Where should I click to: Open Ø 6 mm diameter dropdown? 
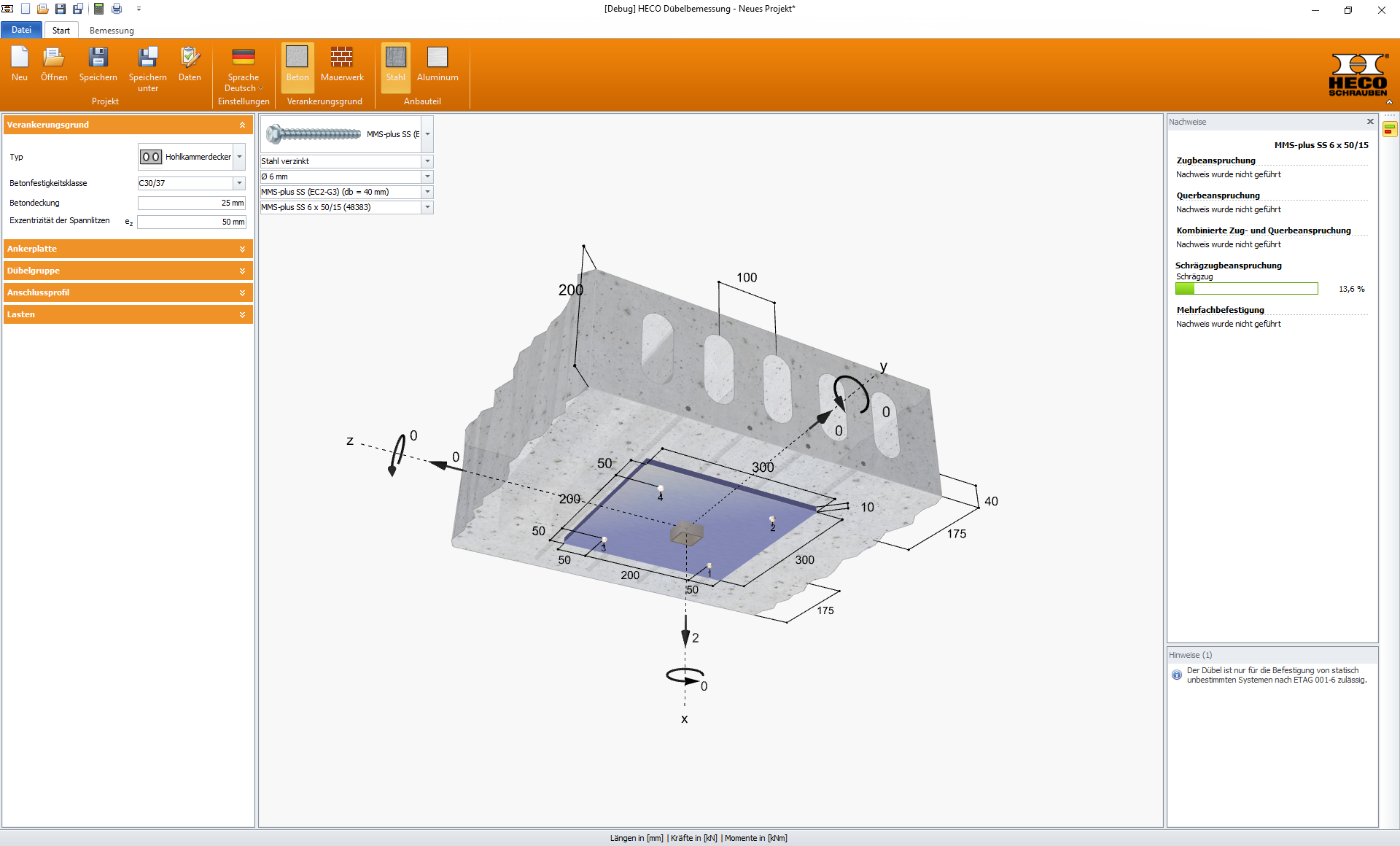coord(427,176)
